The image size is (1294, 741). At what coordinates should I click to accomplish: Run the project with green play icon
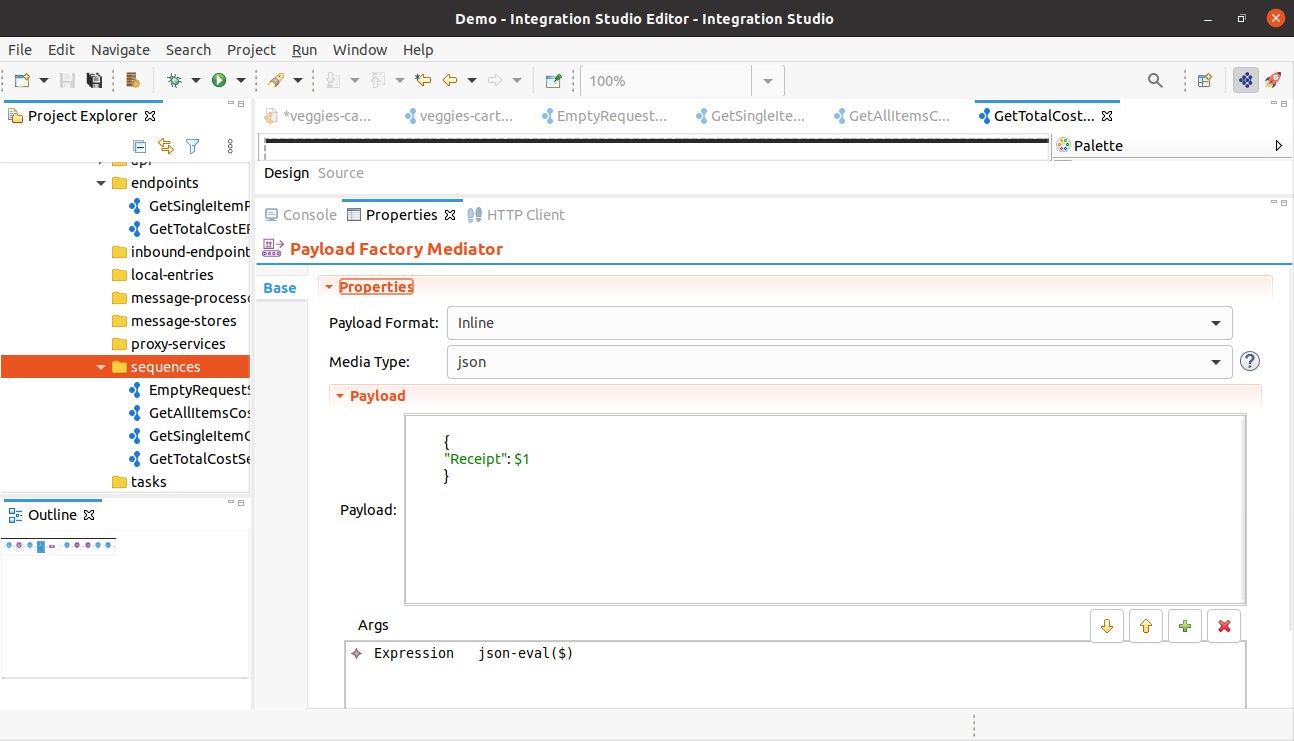click(x=218, y=81)
